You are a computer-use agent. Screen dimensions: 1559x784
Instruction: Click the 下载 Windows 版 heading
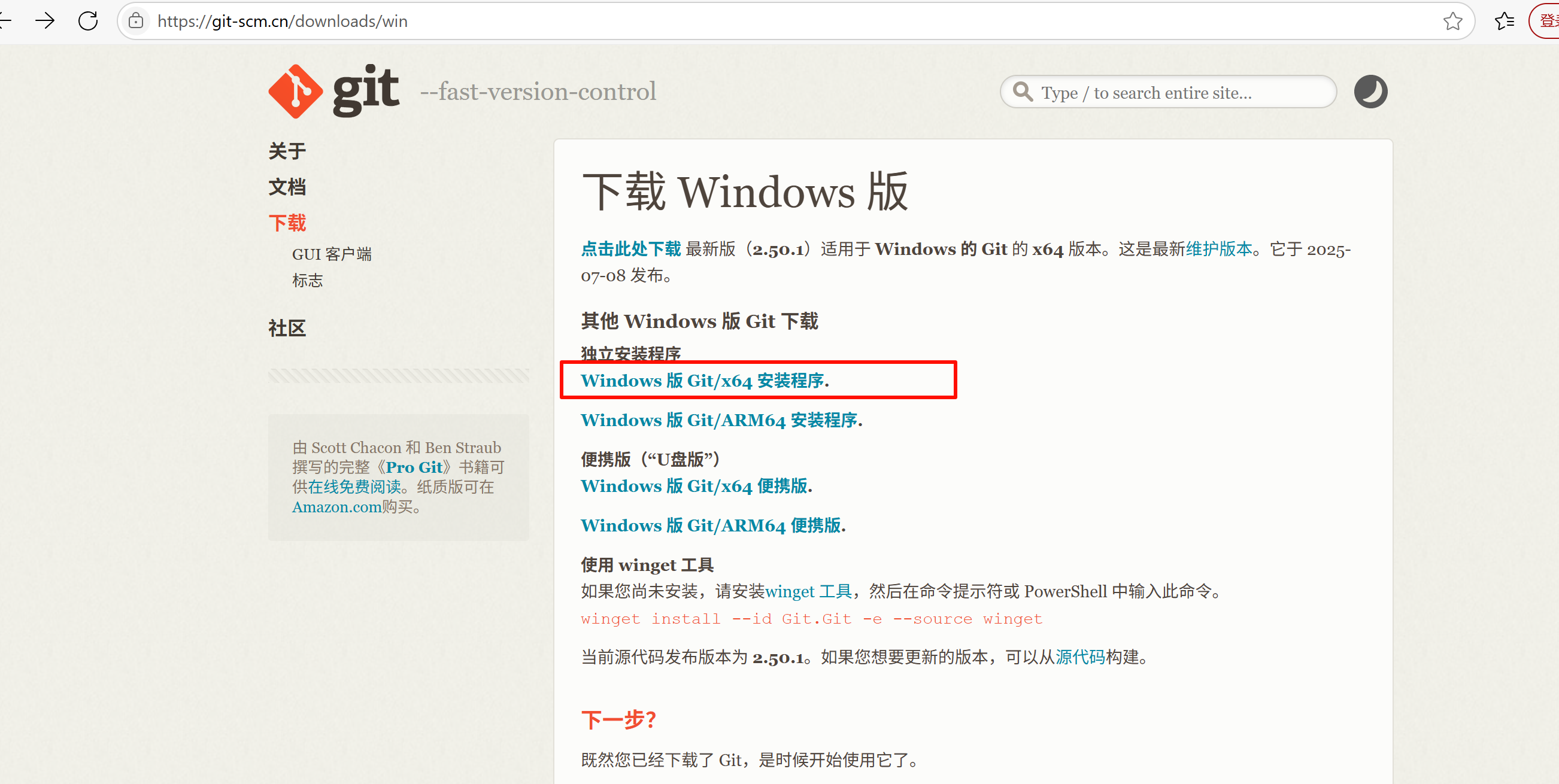pos(745,192)
